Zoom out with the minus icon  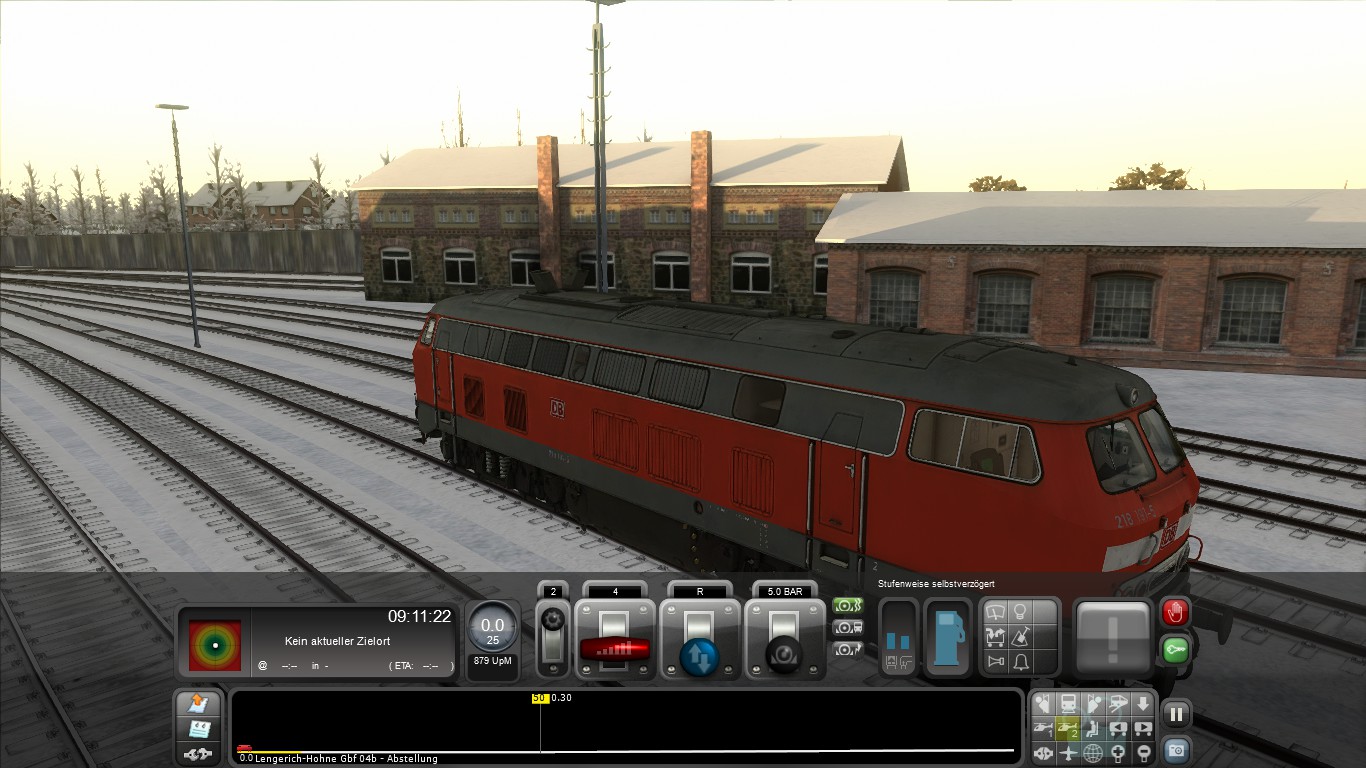(1143, 752)
